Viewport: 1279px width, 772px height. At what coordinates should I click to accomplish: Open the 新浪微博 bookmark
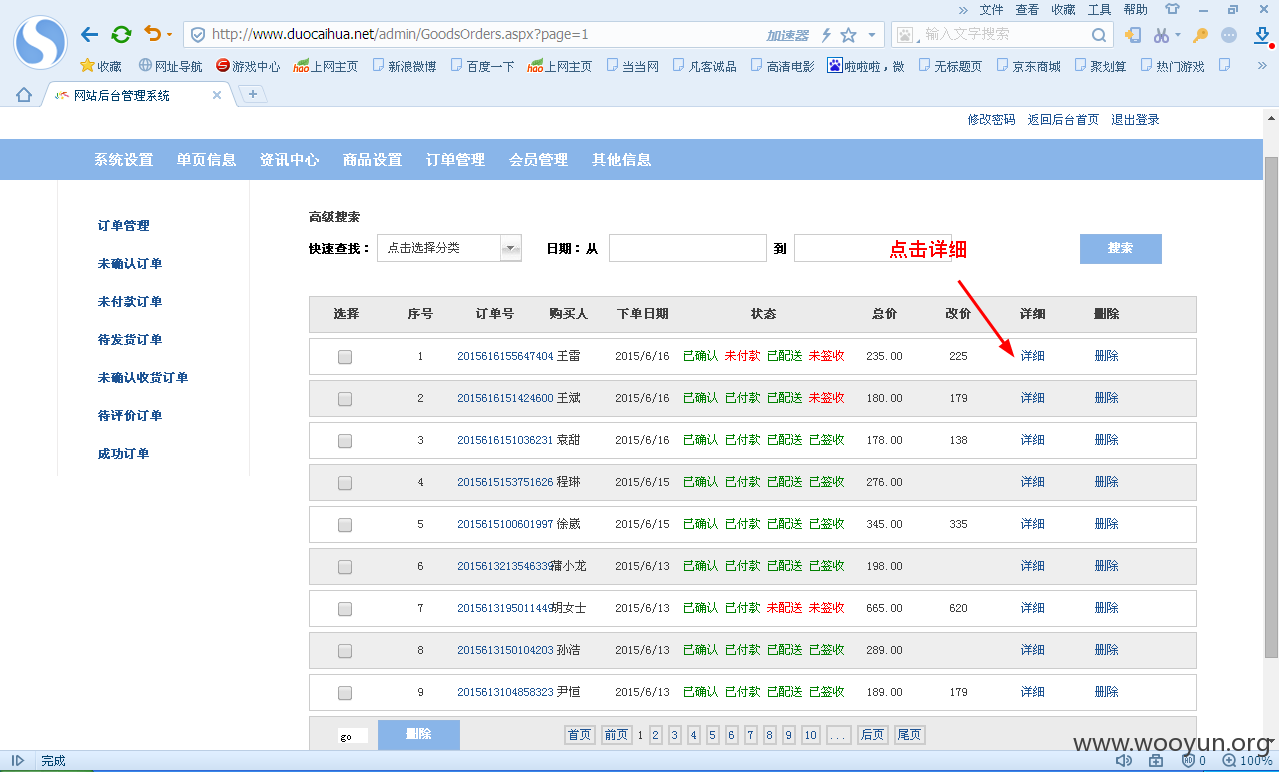tap(404, 66)
